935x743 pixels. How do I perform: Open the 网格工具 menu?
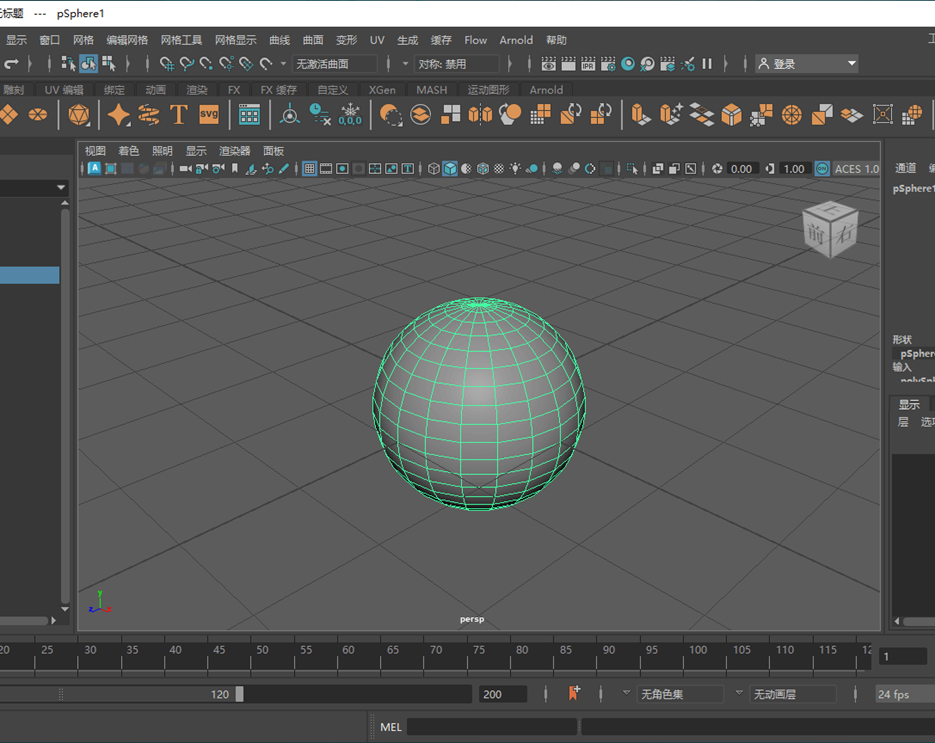tap(181, 40)
